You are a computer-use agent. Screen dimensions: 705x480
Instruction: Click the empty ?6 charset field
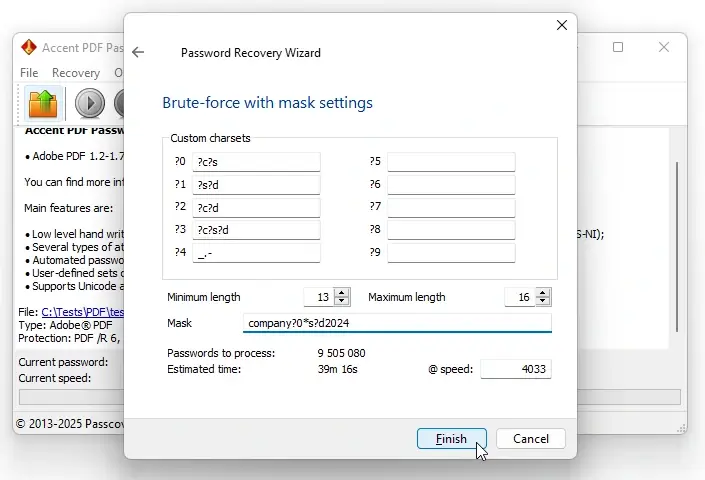click(451, 185)
